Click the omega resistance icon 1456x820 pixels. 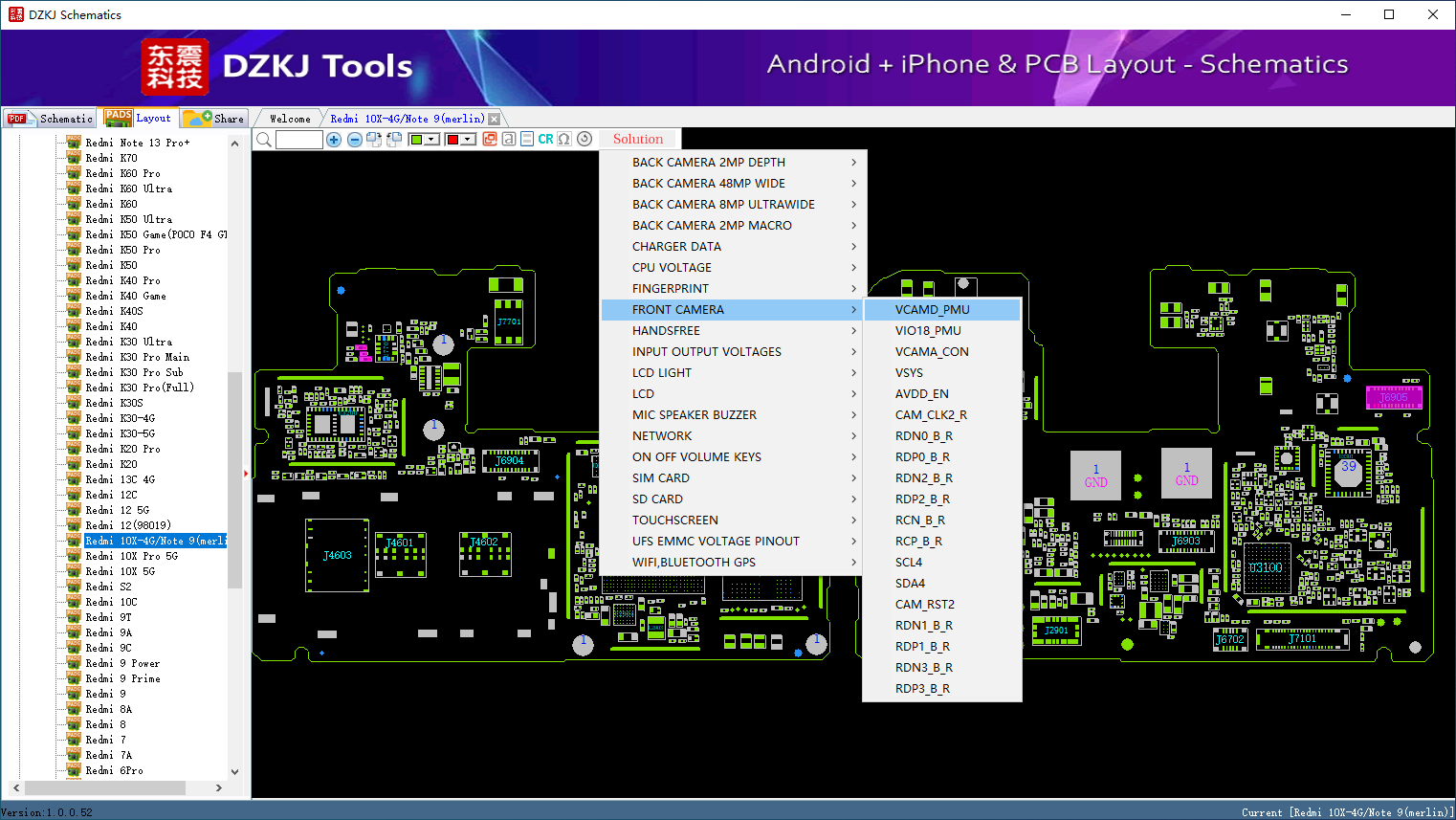[564, 139]
